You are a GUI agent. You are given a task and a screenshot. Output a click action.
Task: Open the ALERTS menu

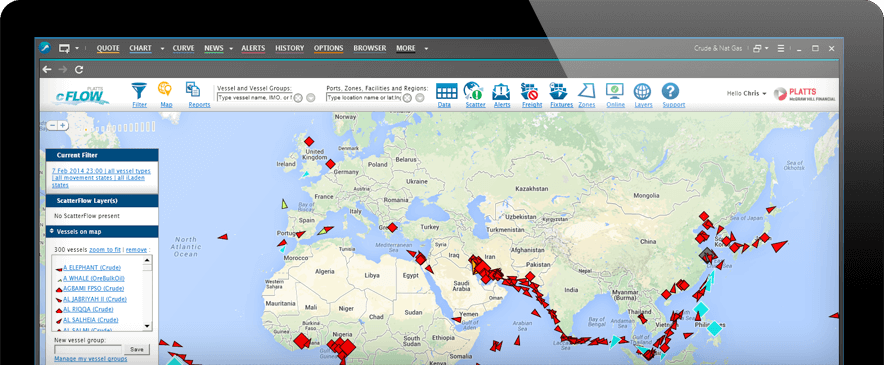point(253,49)
